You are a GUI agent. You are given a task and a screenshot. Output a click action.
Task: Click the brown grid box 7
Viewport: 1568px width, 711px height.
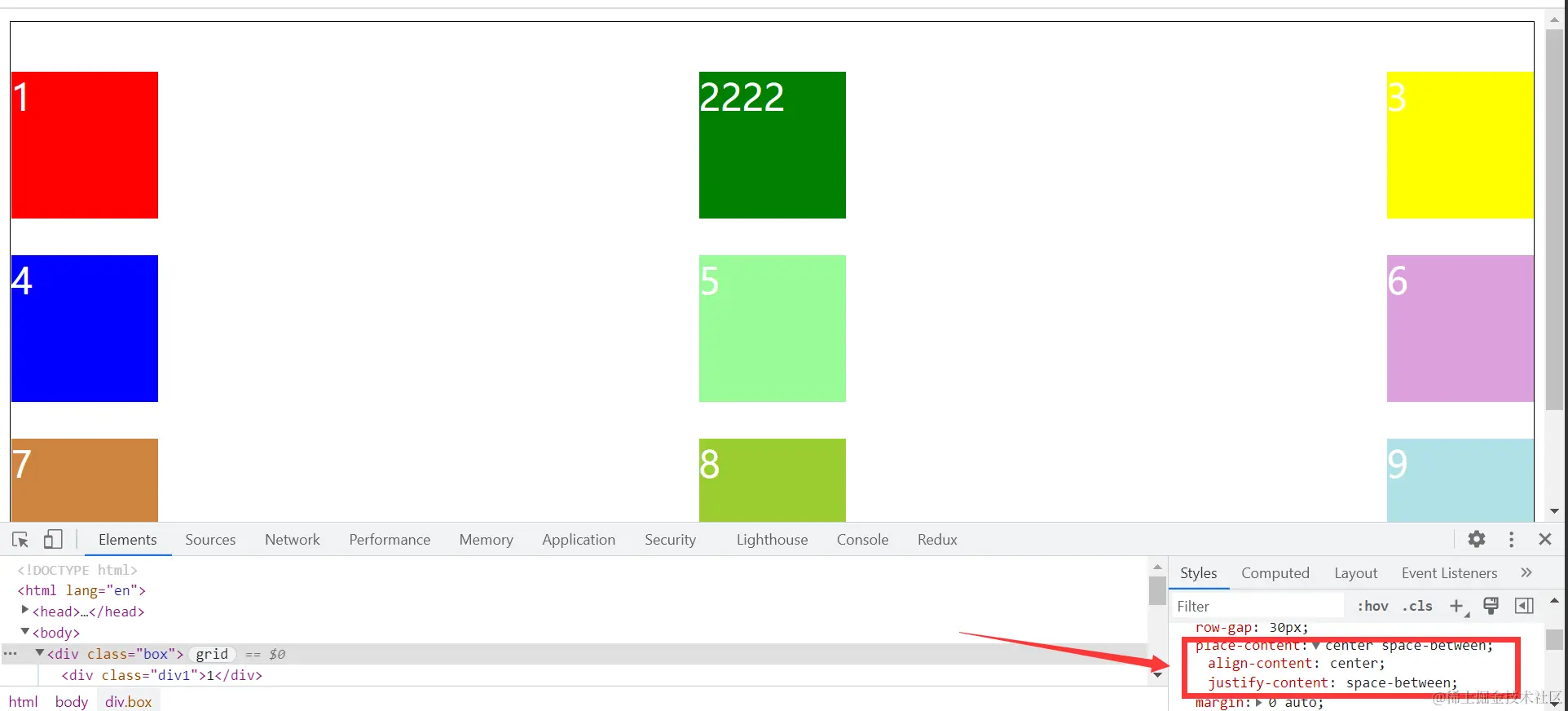[x=85, y=480]
